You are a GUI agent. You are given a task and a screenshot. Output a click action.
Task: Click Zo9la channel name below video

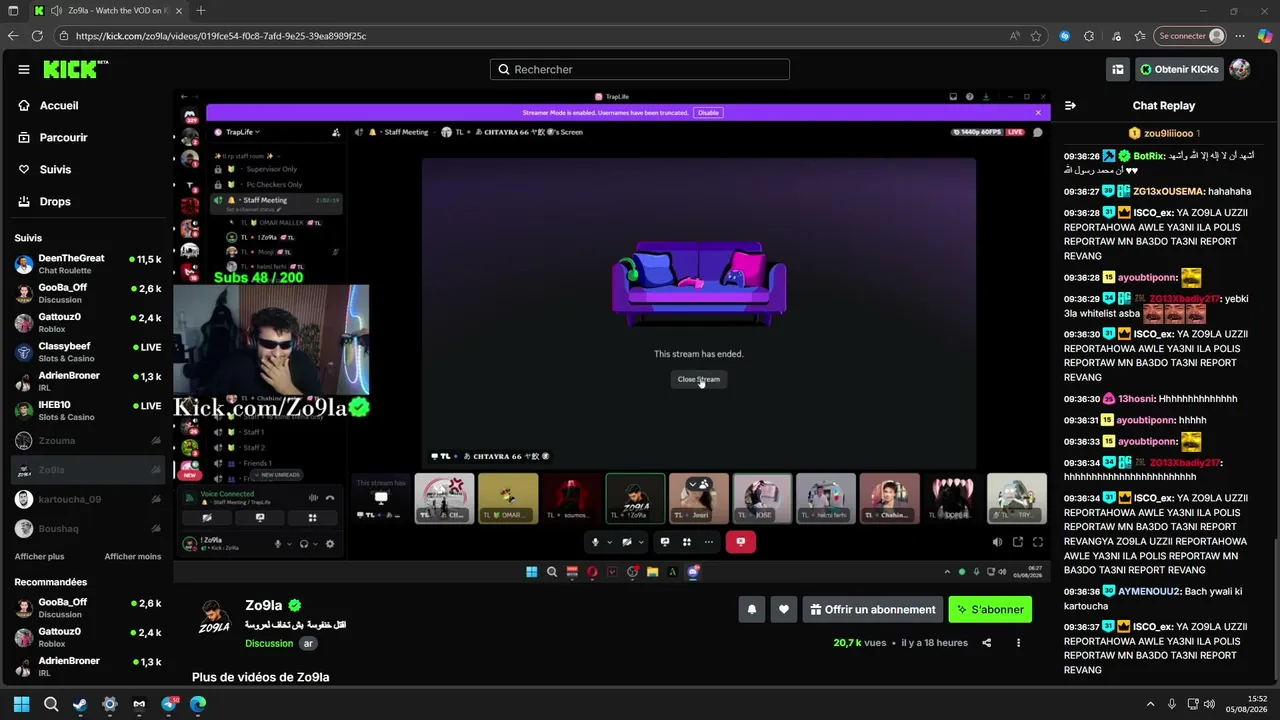pyautogui.click(x=264, y=605)
